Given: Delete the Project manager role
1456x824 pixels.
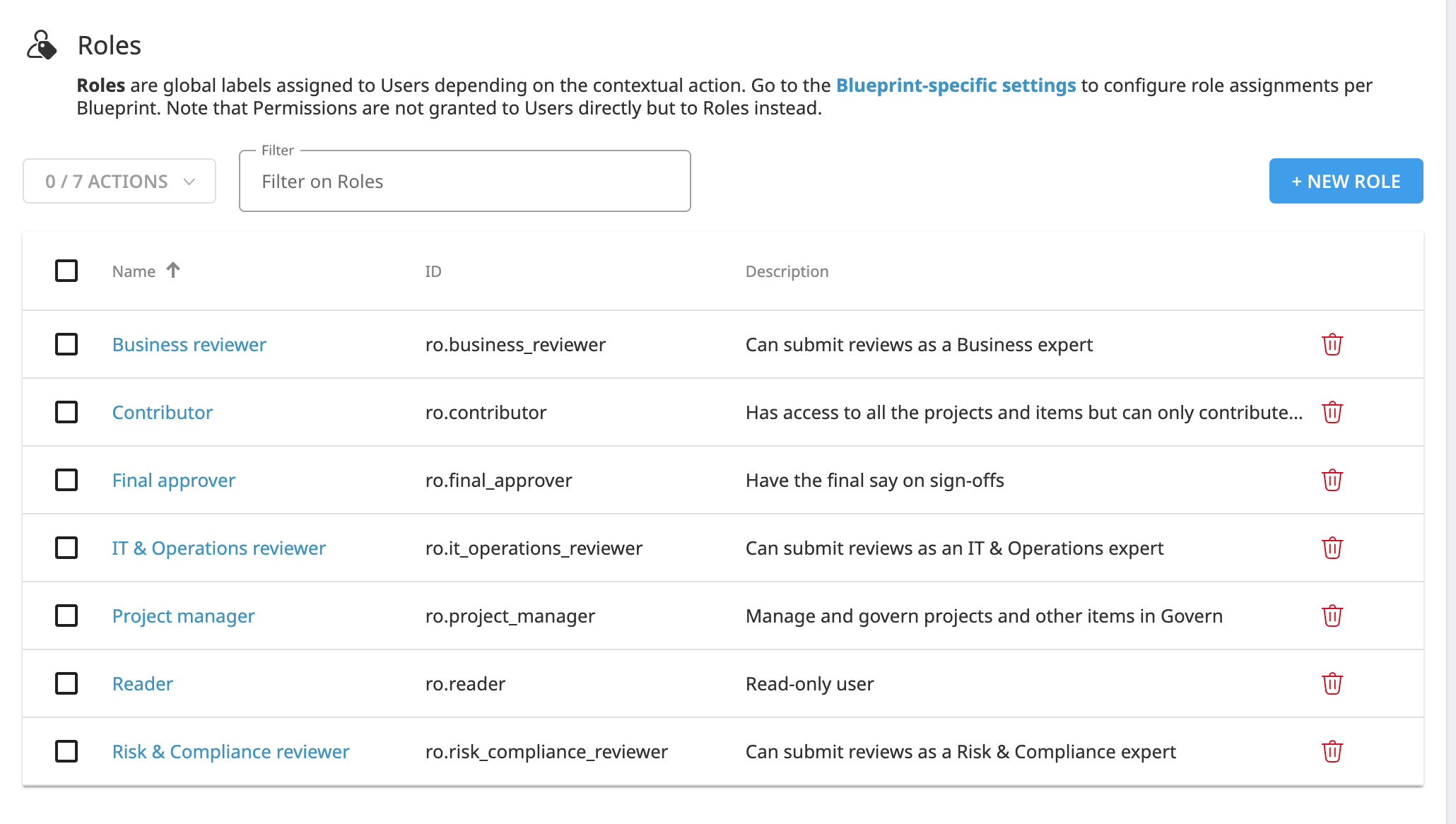Looking at the screenshot, I should (1332, 616).
